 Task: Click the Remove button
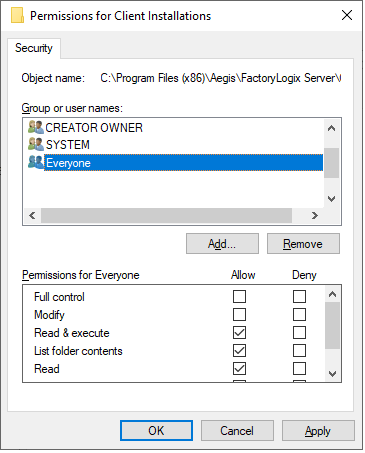pyautogui.click(x=303, y=244)
